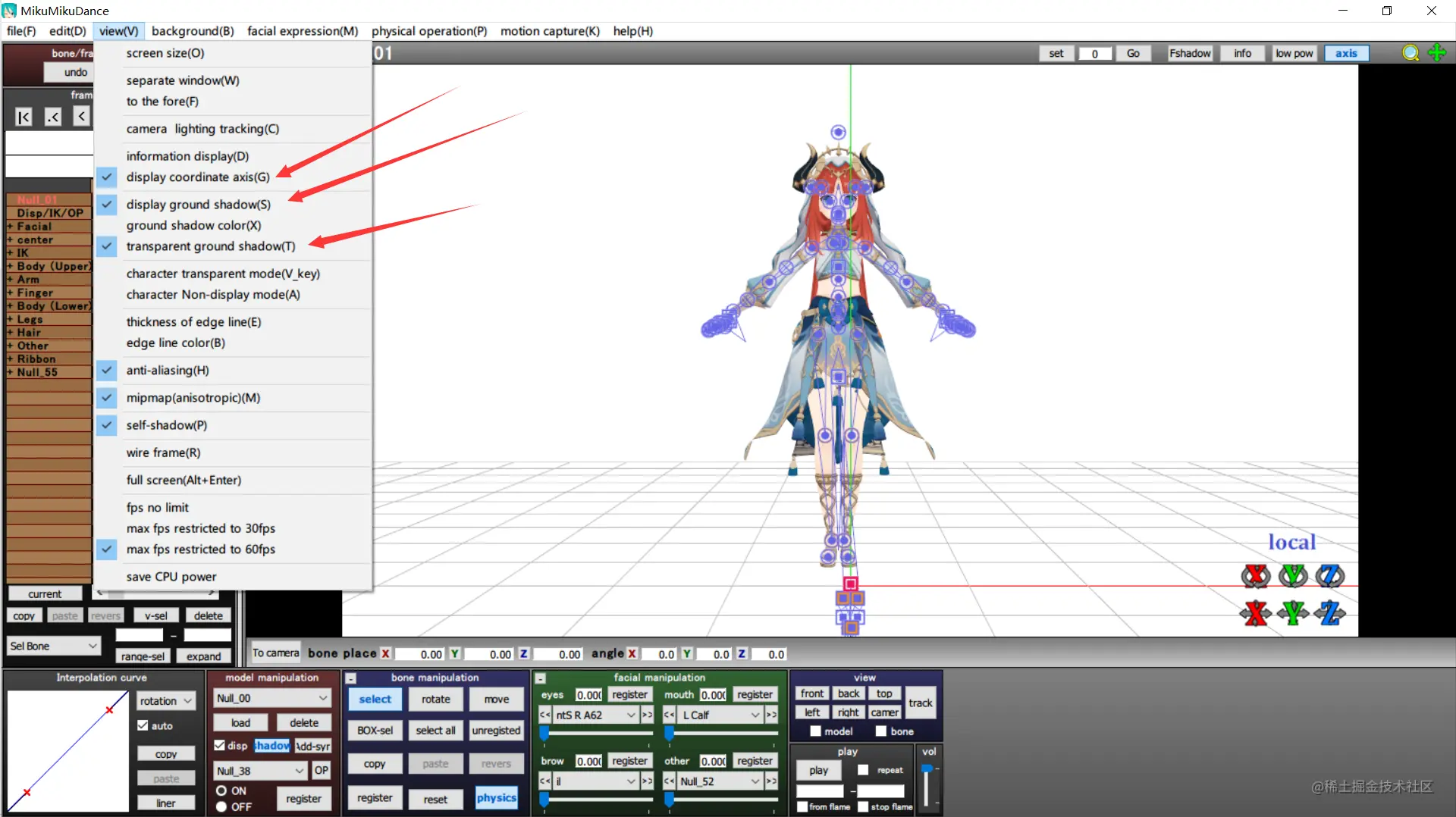1456x817 pixels.
Task: Select the OFF radio button
Action: click(x=221, y=807)
